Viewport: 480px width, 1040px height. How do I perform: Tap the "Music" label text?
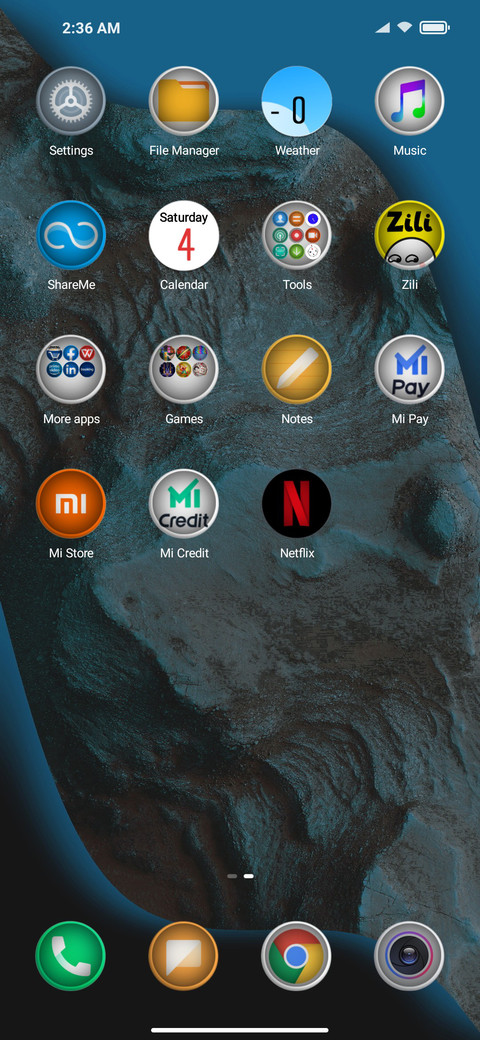[x=410, y=151]
